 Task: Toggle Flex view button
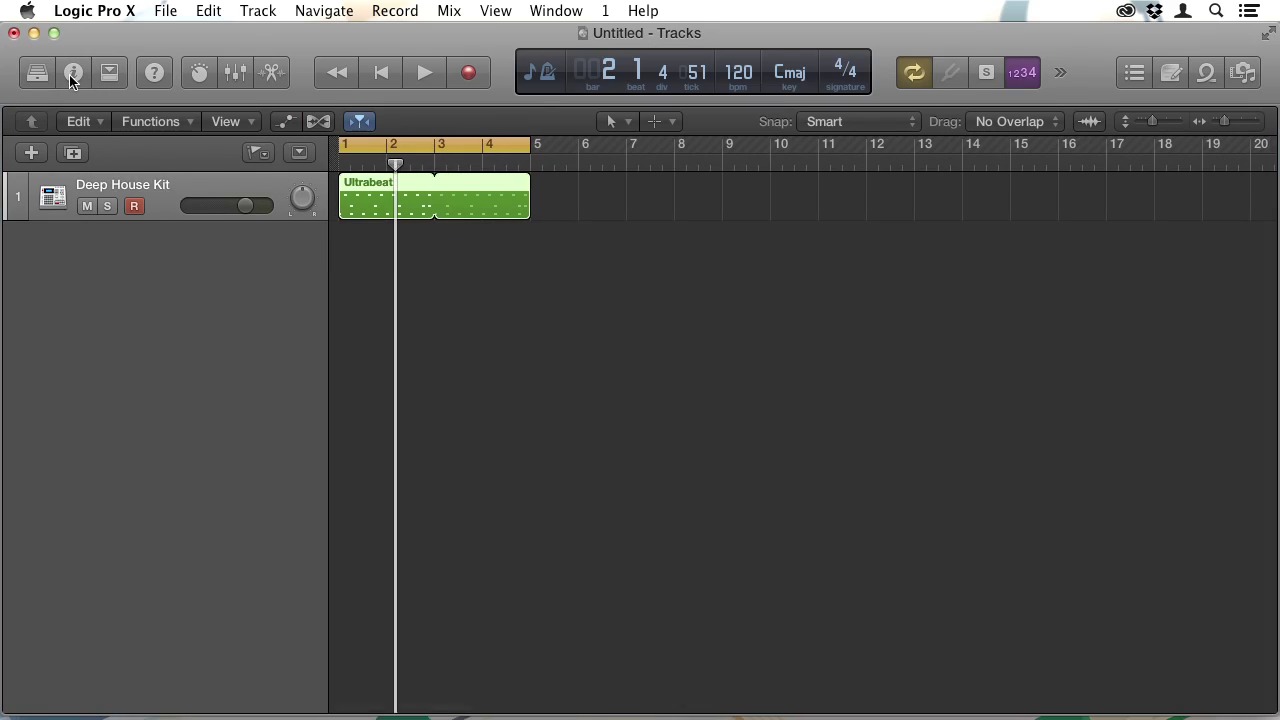pyautogui.click(x=318, y=122)
